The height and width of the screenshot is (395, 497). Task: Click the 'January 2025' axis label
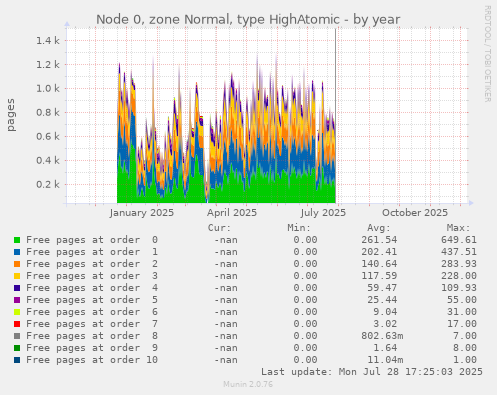[142, 213]
